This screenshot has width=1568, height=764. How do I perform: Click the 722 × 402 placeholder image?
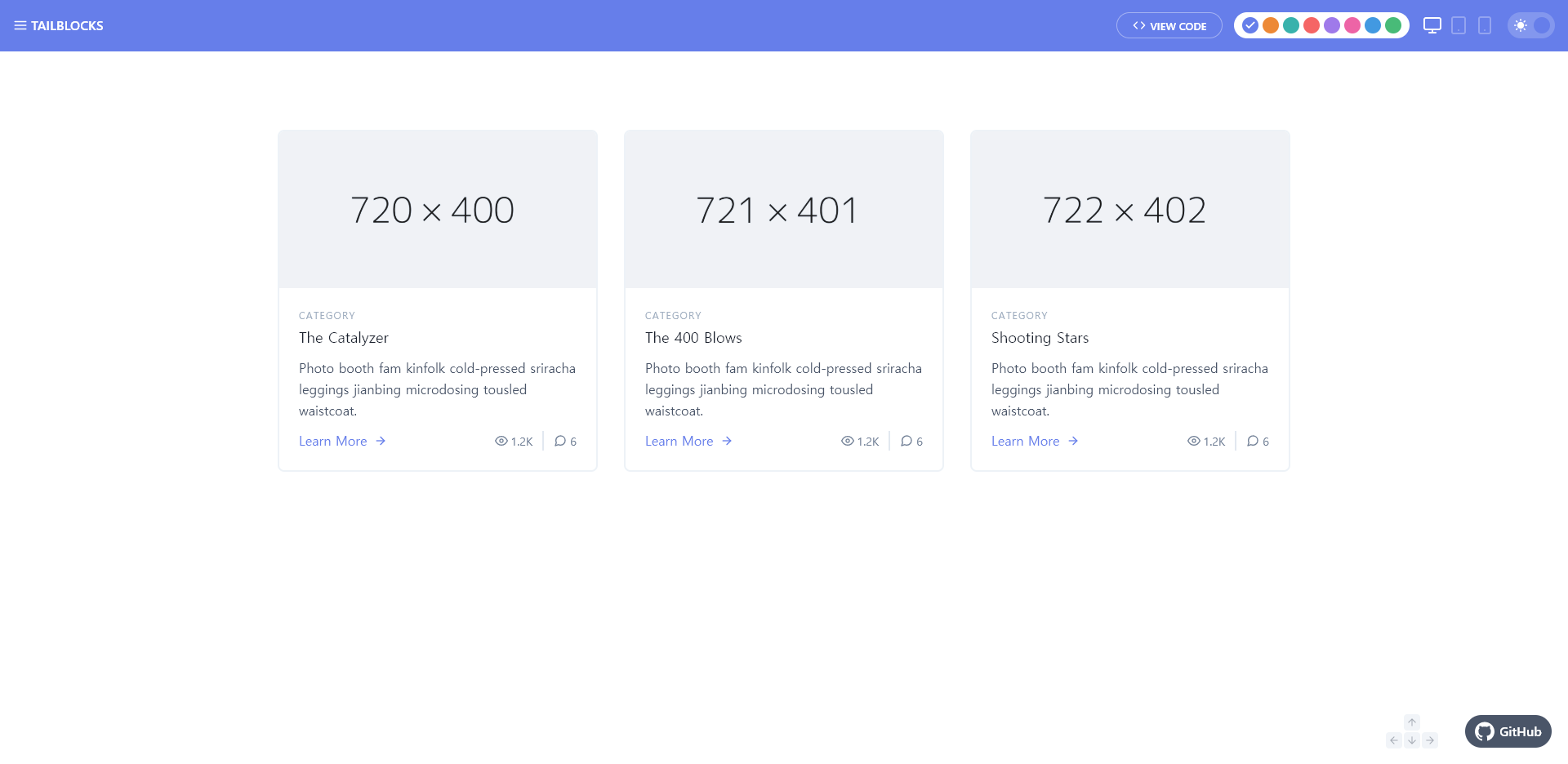click(x=1130, y=209)
